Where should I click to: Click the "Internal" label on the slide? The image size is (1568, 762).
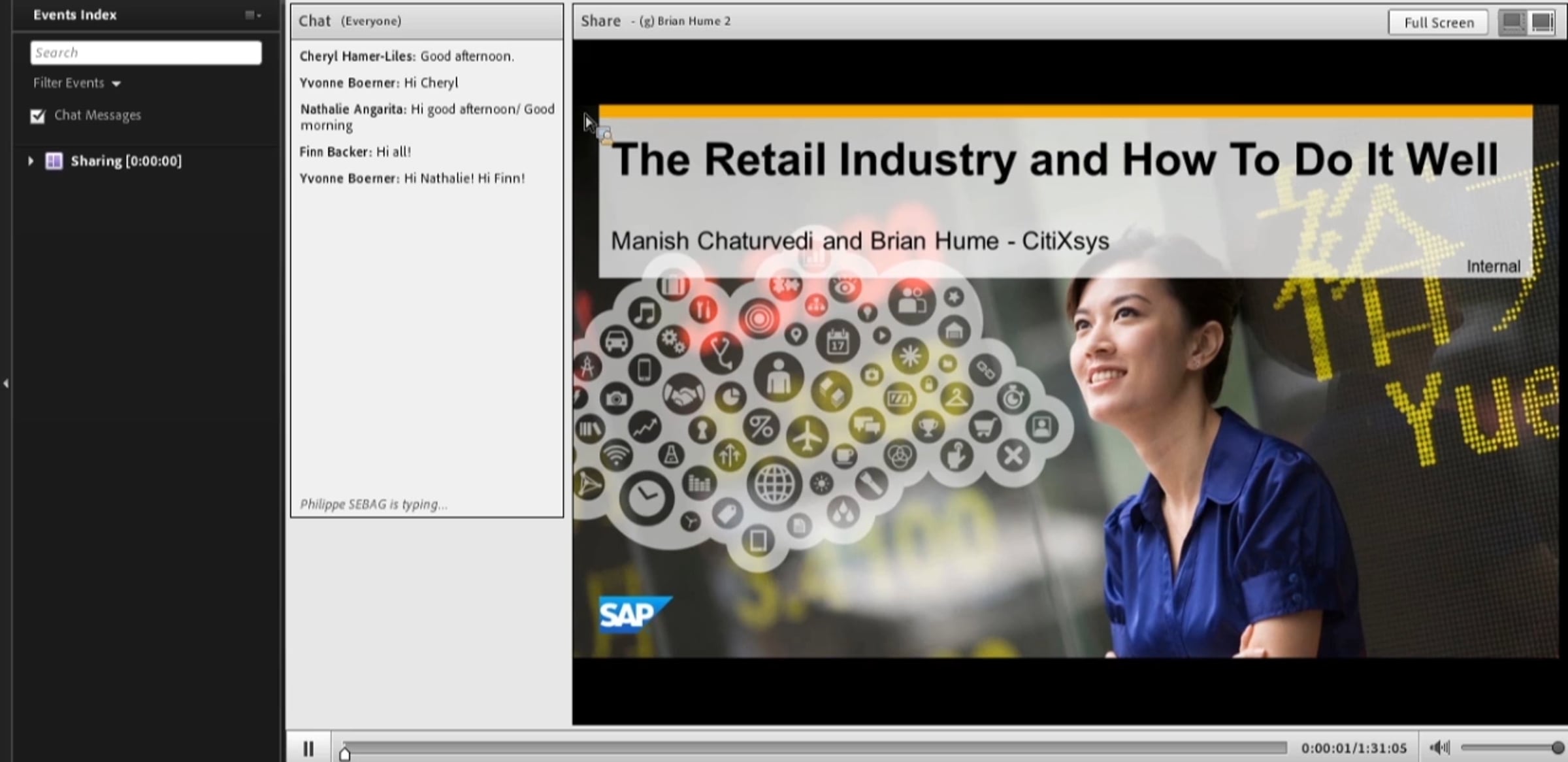[x=1494, y=267]
